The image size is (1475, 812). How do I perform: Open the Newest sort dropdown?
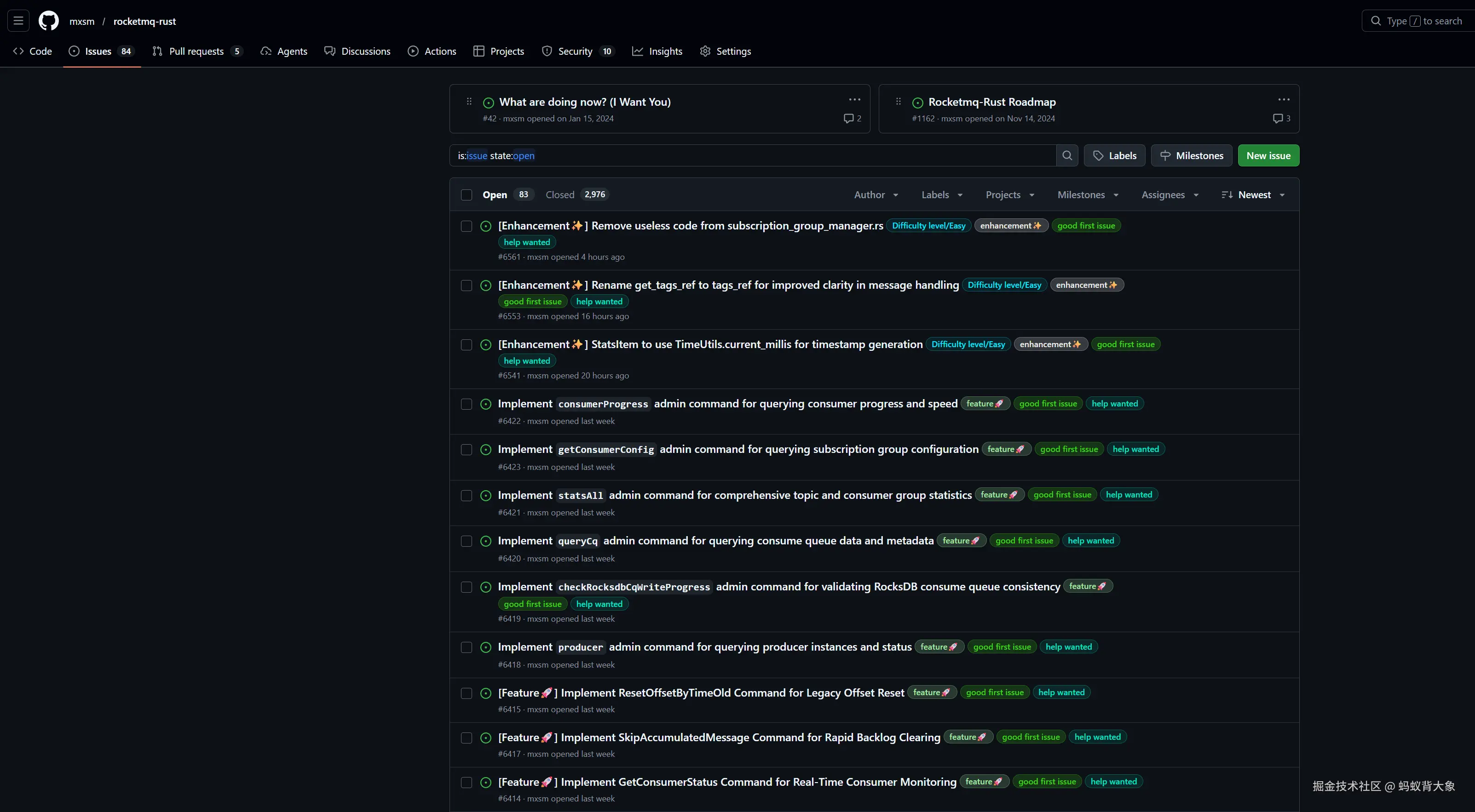[x=1253, y=195]
